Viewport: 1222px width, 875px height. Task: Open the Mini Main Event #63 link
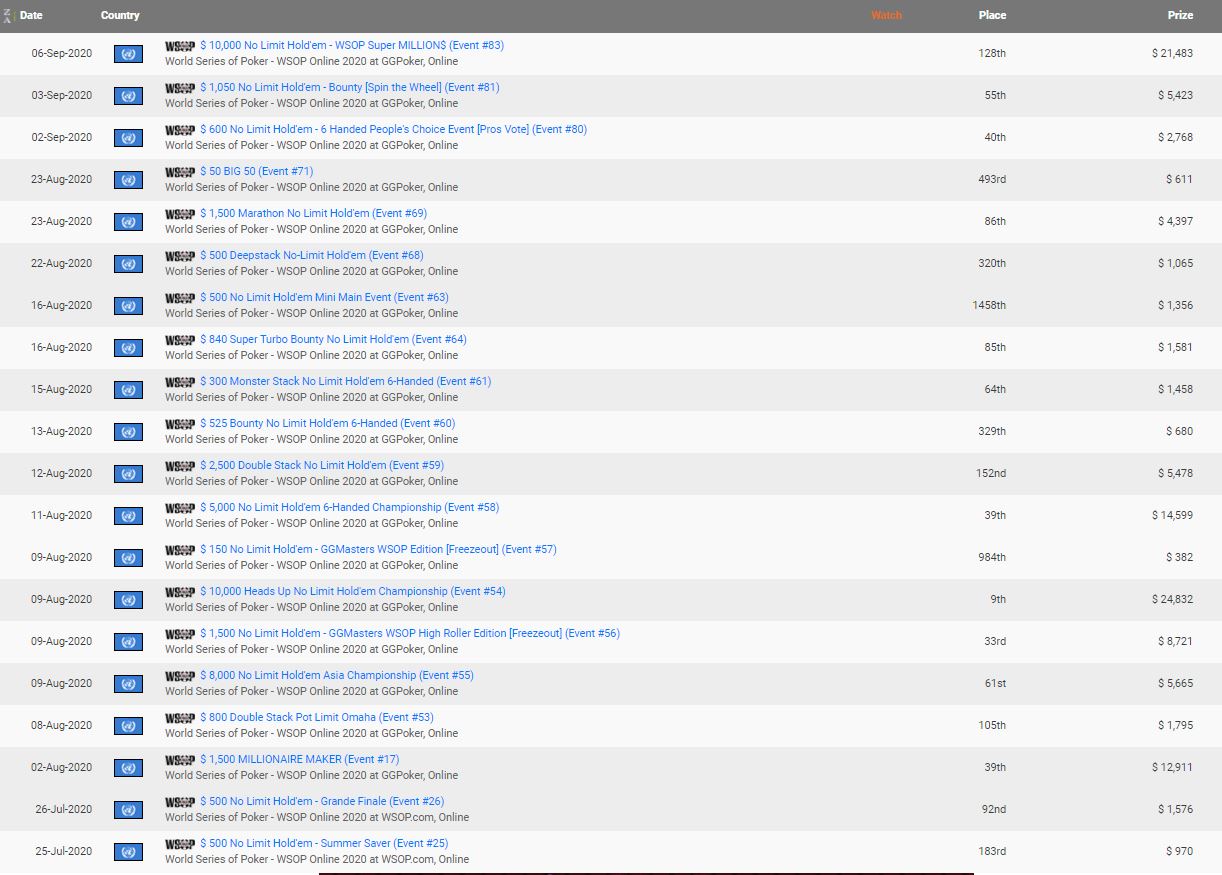click(325, 297)
